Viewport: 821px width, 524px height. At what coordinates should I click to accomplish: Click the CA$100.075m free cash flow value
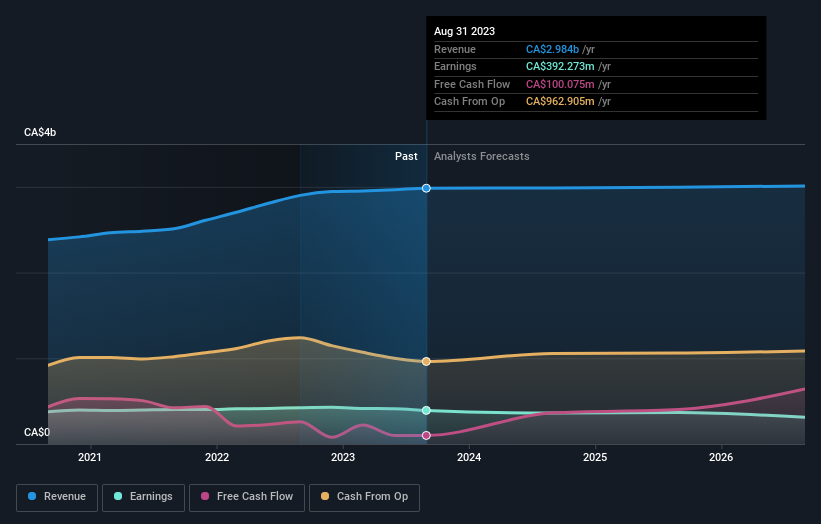click(560, 84)
